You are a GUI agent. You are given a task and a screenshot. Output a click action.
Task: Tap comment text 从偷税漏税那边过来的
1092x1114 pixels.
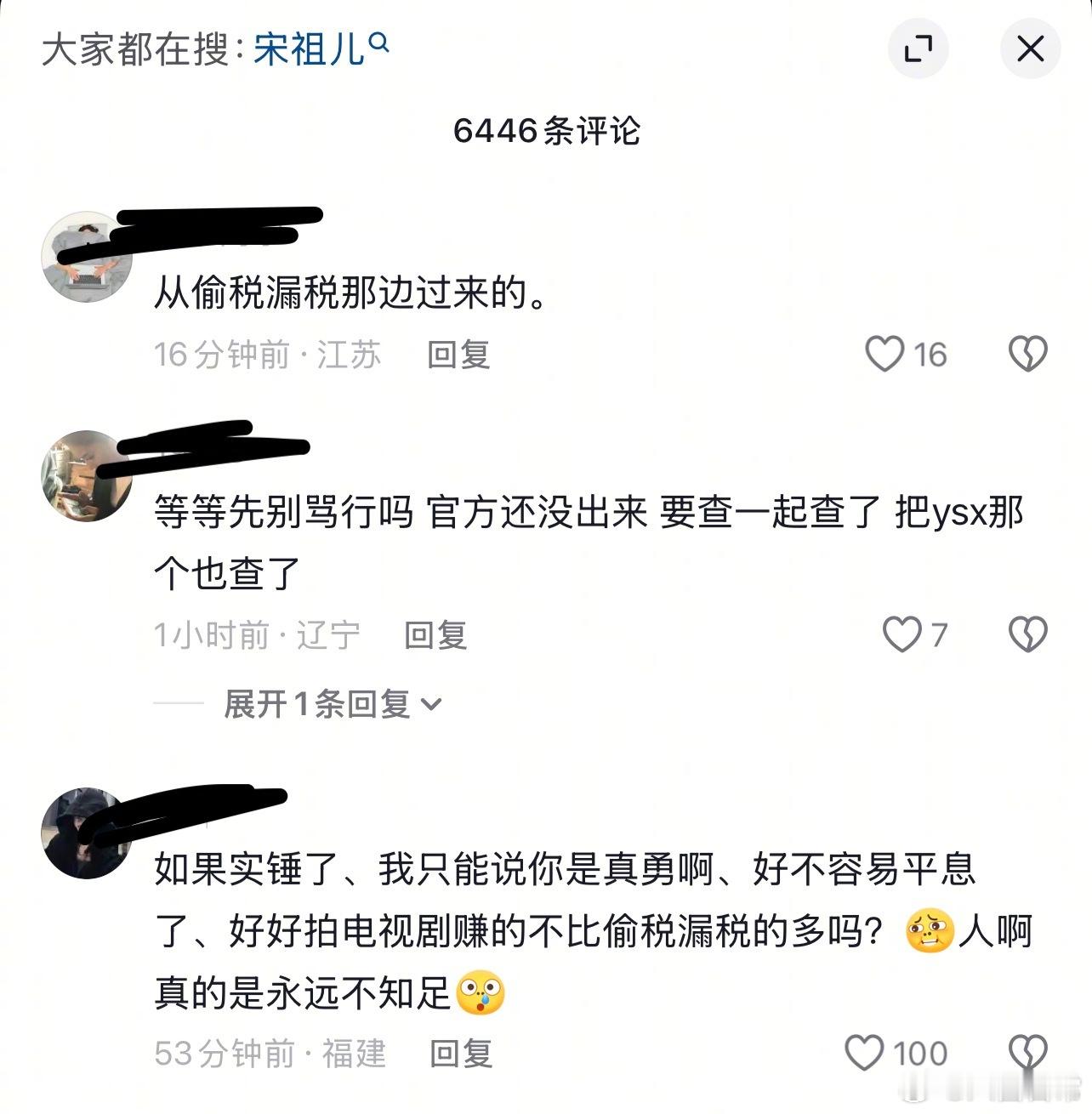(350, 294)
